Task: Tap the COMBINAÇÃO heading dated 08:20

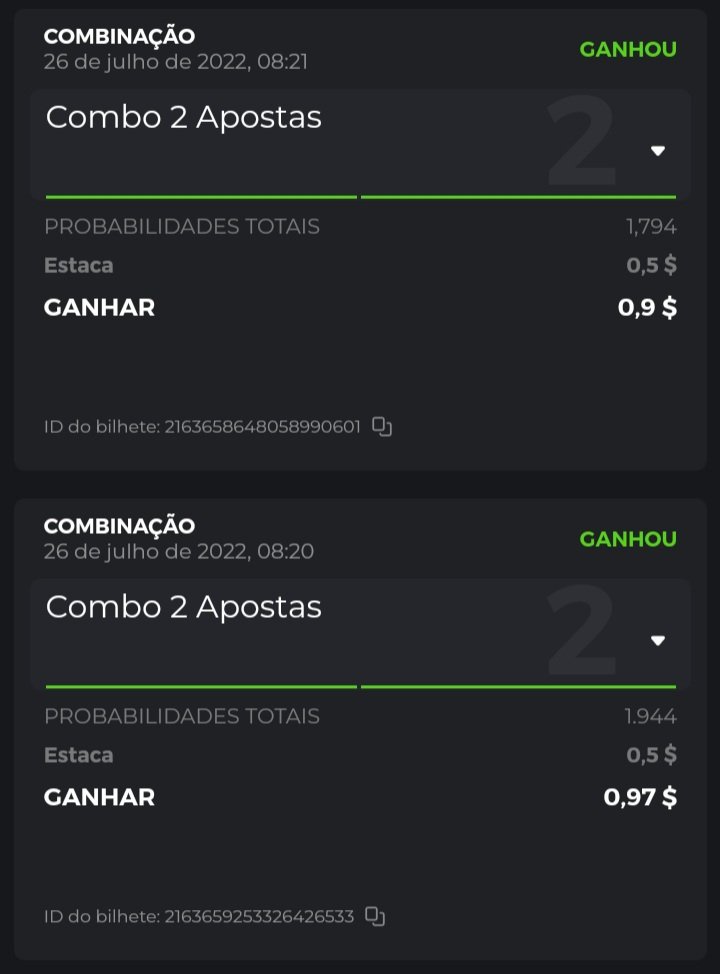Action: (x=119, y=526)
